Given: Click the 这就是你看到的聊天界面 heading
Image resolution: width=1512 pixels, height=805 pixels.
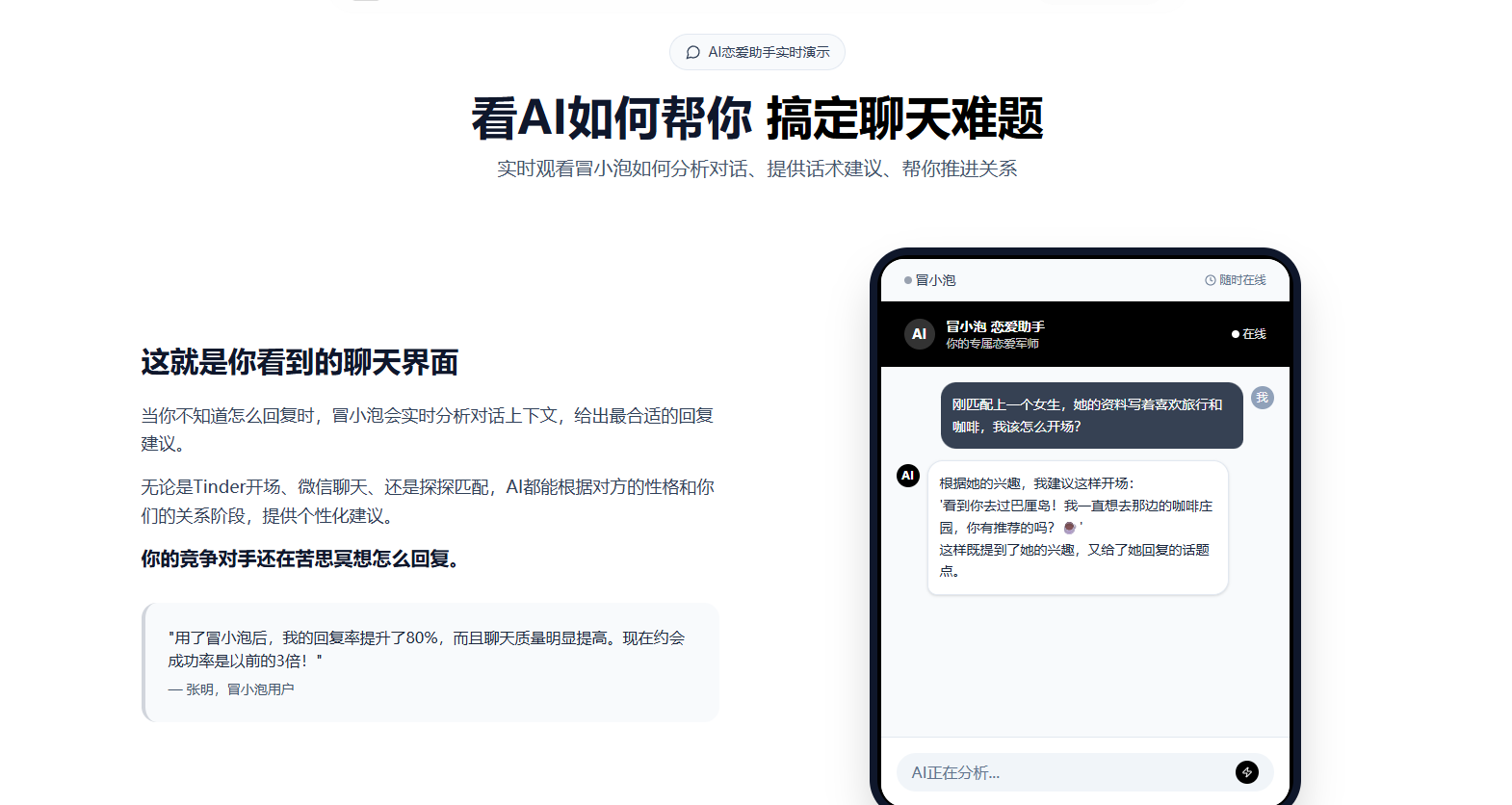Looking at the screenshot, I should coord(300,362).
